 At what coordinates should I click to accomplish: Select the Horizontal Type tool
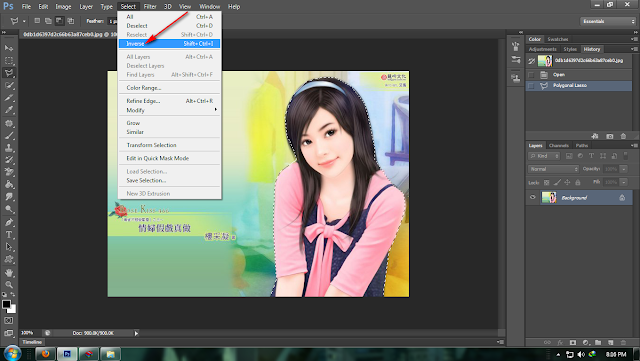click(9, 235)
